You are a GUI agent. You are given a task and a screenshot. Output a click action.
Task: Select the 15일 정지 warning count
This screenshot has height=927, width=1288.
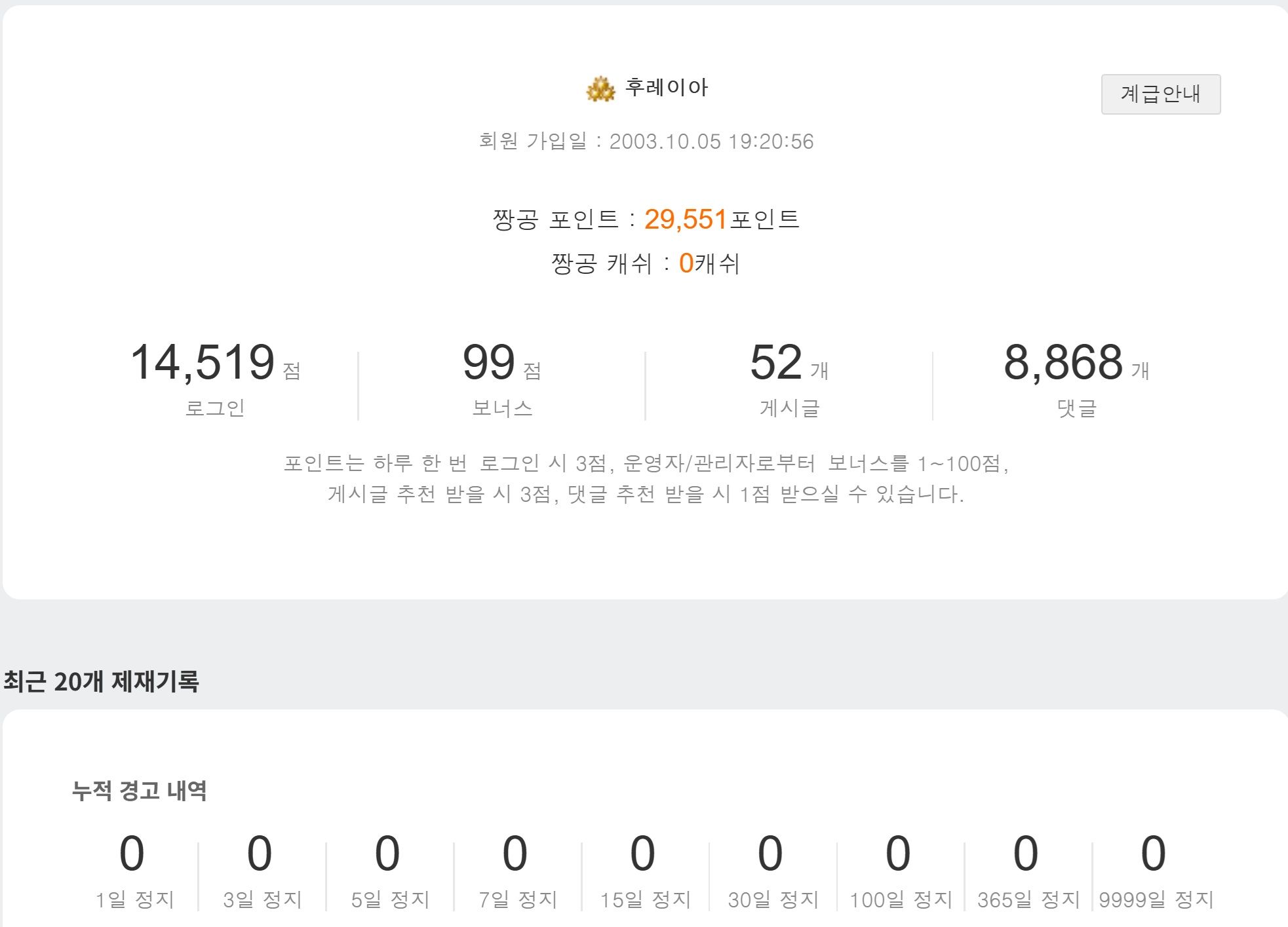643,854
